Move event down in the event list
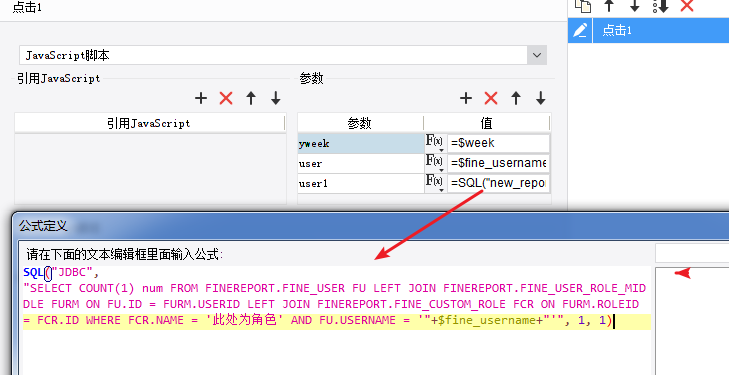The image size is (729, 375). click(x=635, y=6)
